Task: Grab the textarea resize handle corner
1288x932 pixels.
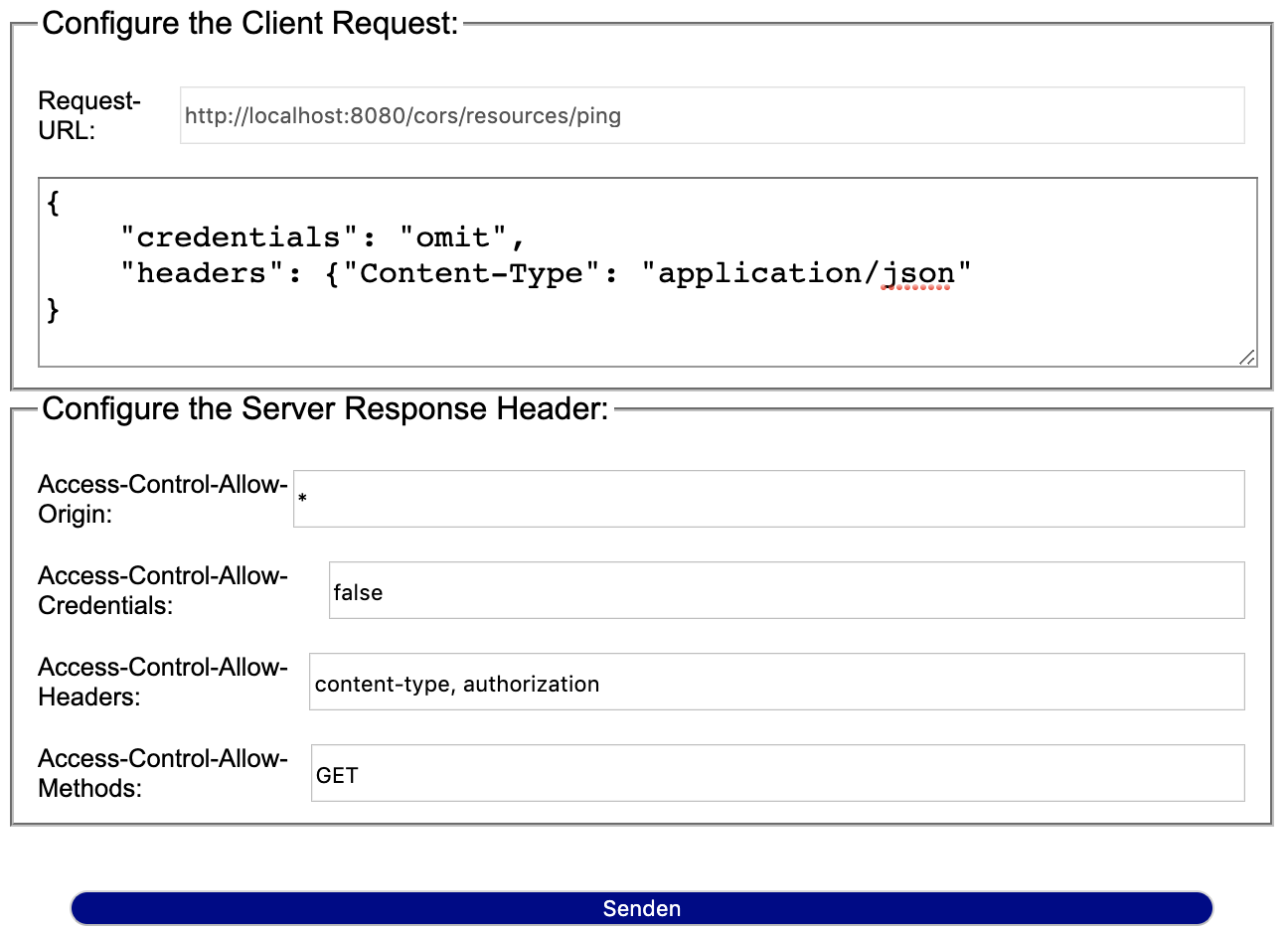Action: coord(1247,357)
